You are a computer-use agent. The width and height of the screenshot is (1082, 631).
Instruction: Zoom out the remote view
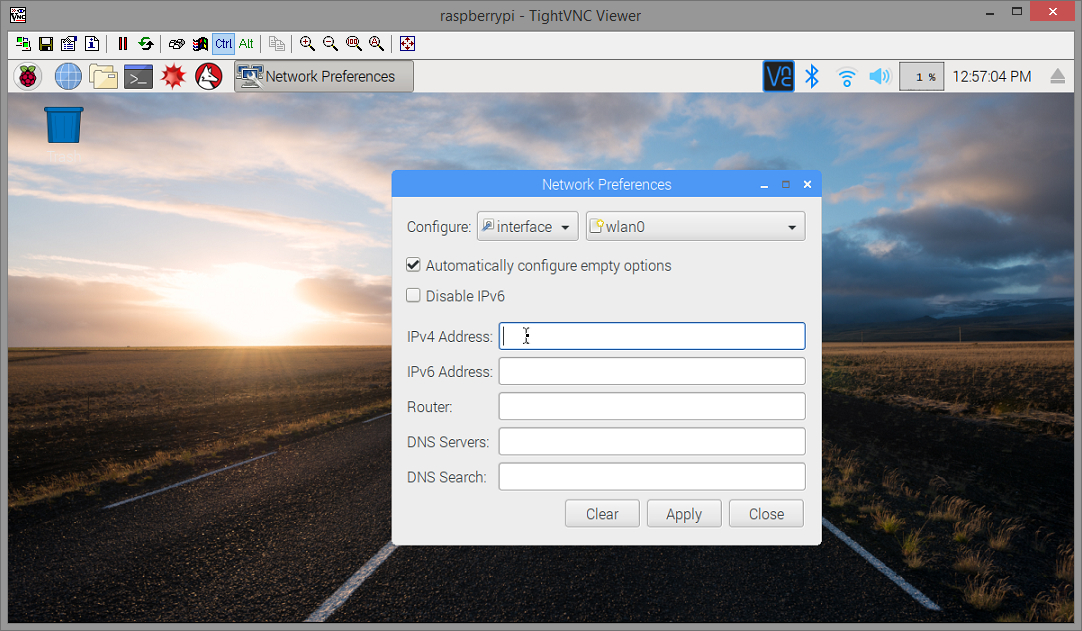coord(331,43)
